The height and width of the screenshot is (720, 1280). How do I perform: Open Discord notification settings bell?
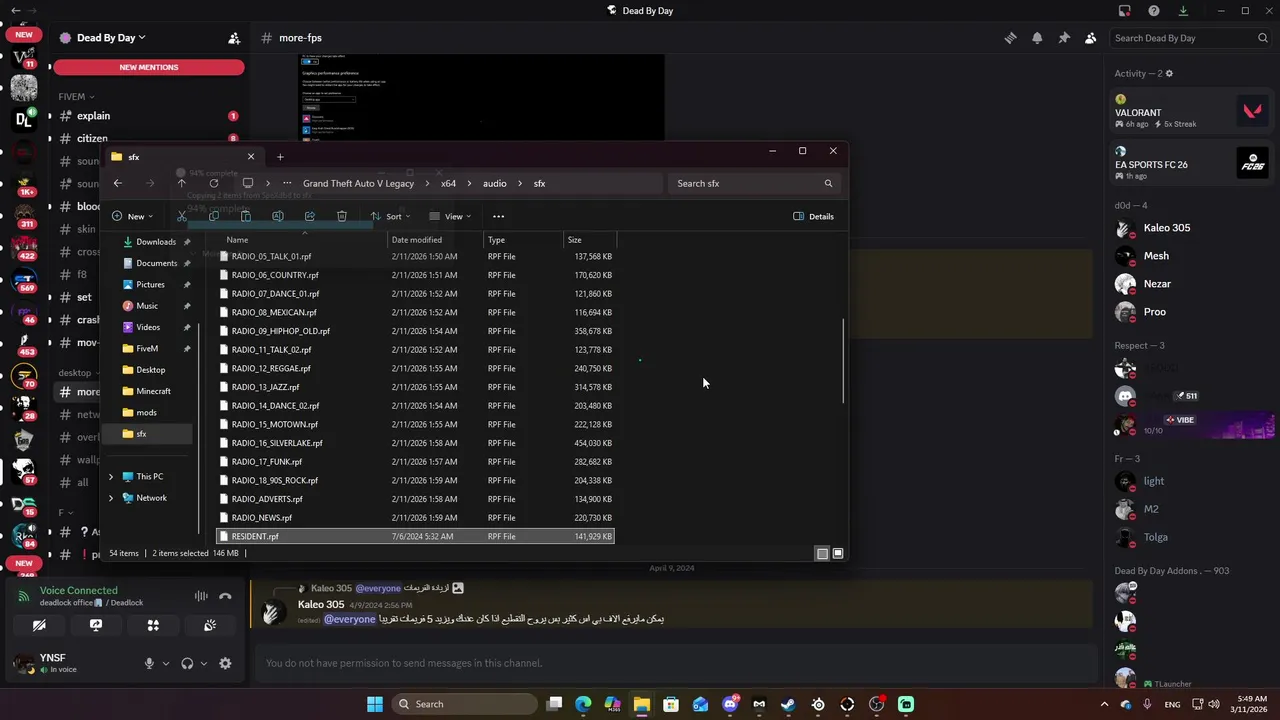1037,38
